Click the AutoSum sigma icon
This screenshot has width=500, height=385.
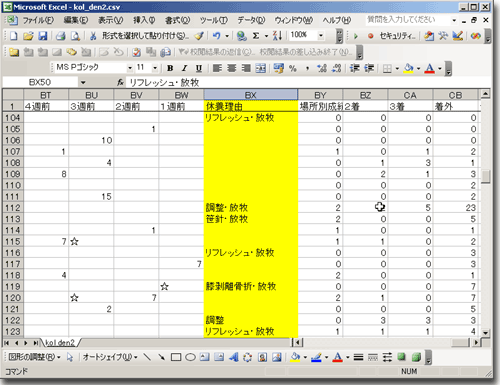pos(256,36)
